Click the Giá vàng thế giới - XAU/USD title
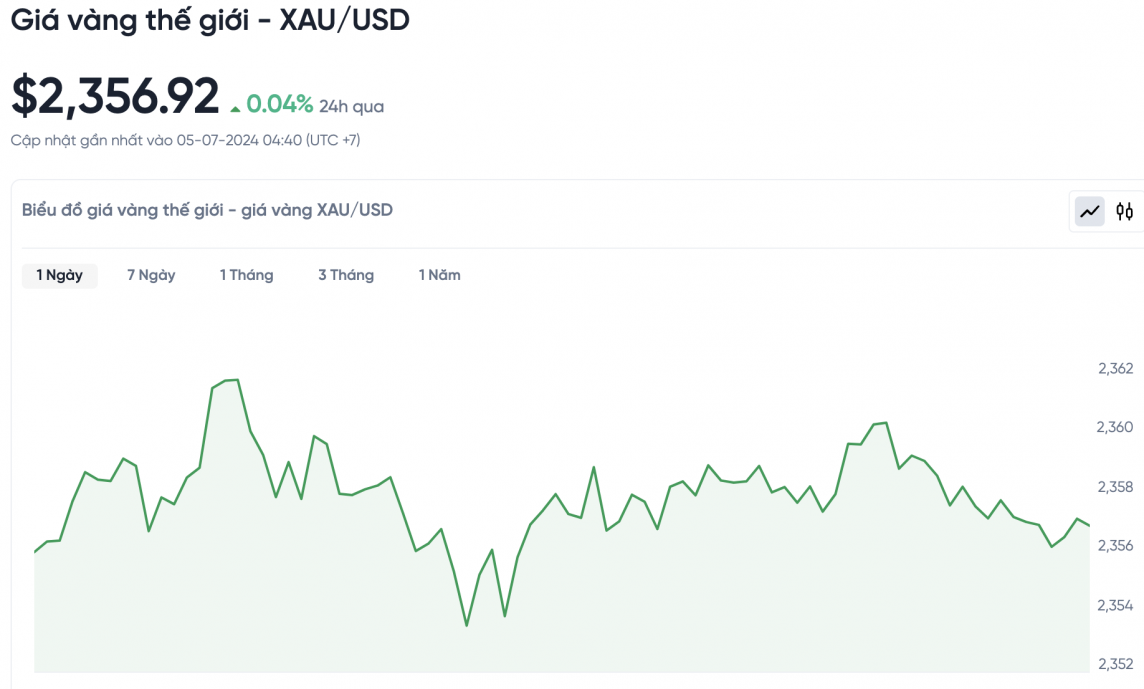Image resolution: width=1144 pixels, height=689 pixels. click(210, 20)
